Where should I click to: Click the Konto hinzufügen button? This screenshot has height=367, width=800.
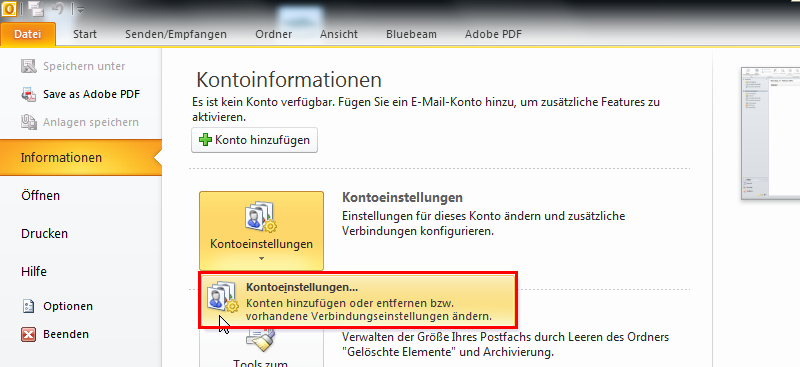[x=254, y=140]
